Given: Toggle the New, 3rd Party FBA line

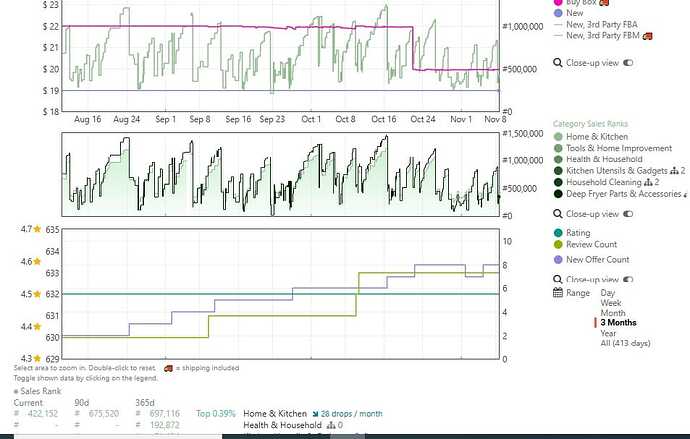Looking at the screenshot, I should pos(596,25).
